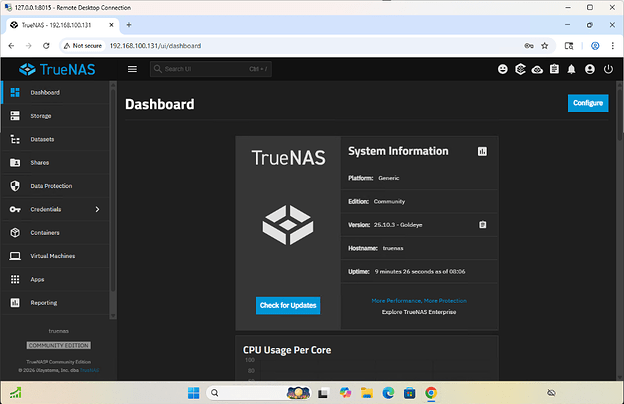Expand the Credentials submenu chevron
This screenshot has width=624, height=404.
(97, 209)
